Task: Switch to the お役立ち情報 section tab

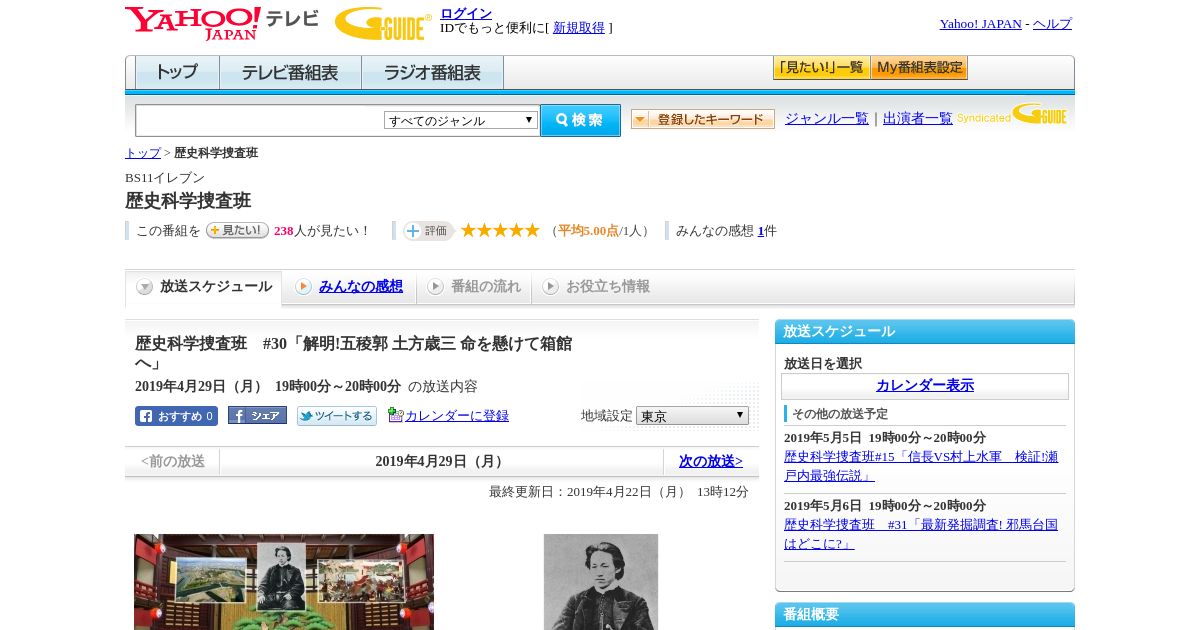Action: pyautogui.click(x=596, y=287)
